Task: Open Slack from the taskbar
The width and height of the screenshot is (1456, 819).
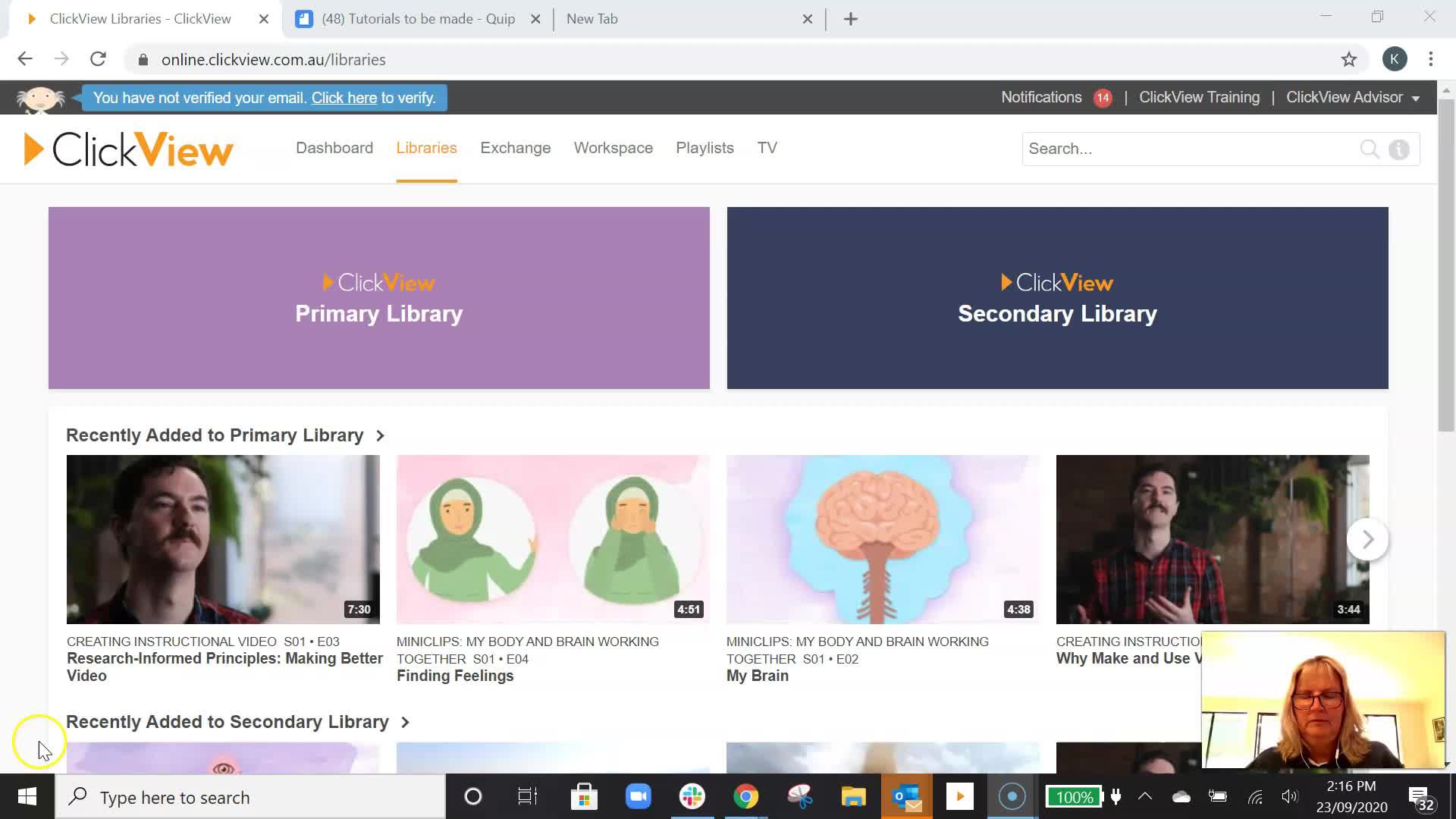Action: [x=692, y=796]
